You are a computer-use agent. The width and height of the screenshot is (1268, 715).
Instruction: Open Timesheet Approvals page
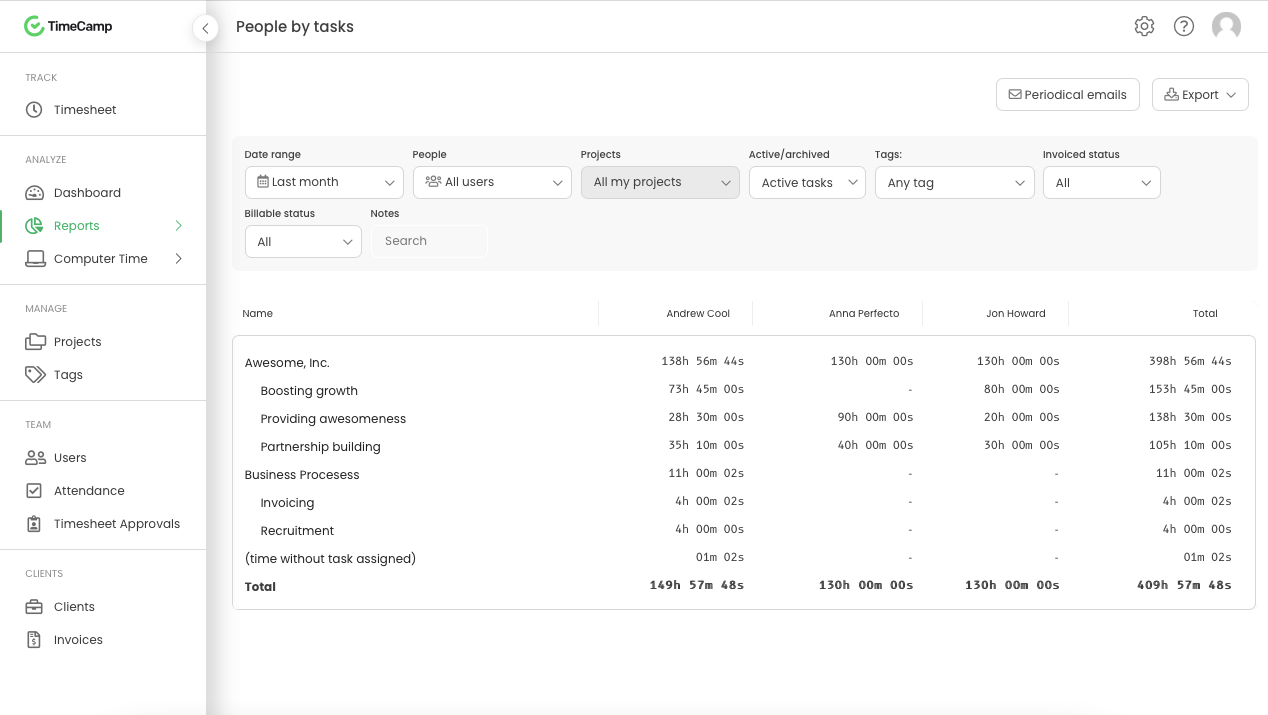tap(116, 524)
